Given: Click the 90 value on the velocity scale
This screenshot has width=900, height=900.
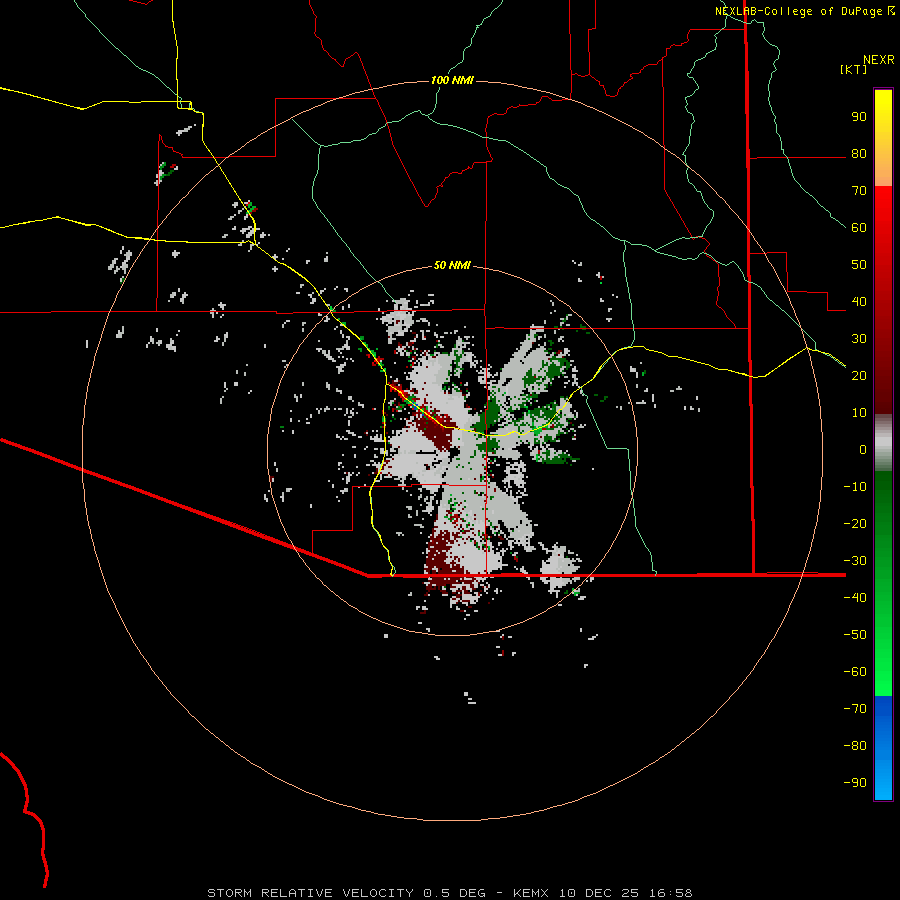Looking at the screenshot, I should click(859, 117).
